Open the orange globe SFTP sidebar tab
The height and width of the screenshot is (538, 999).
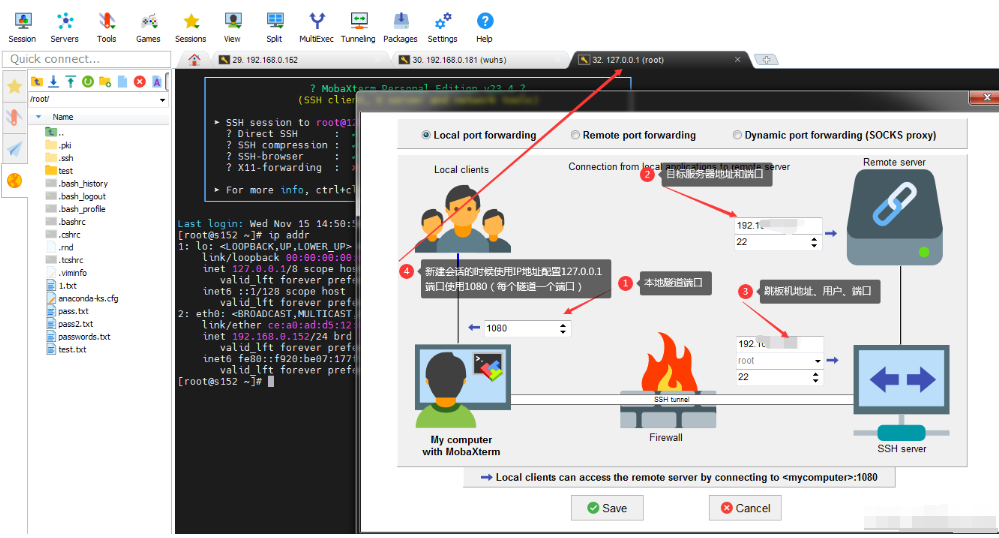point(15,181)
